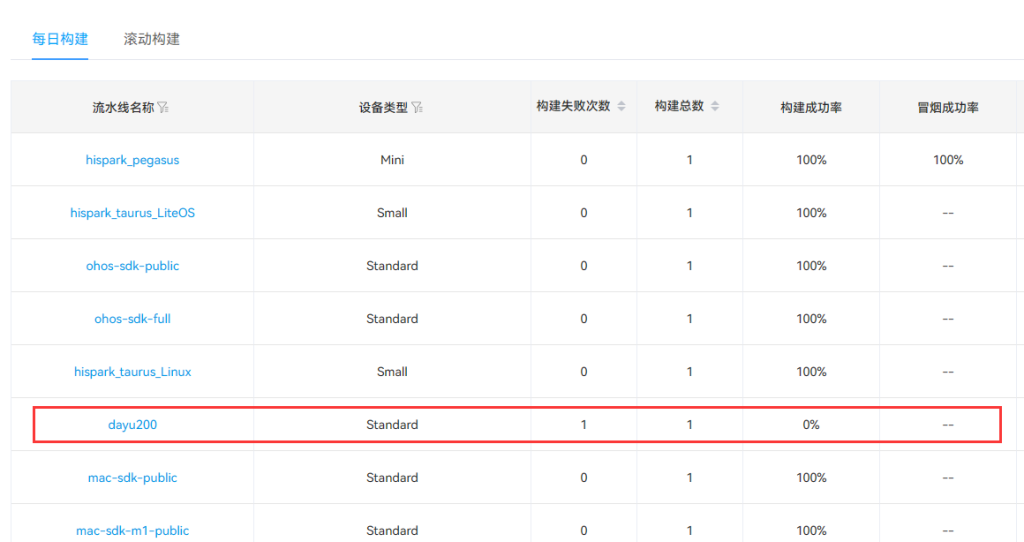The image size is (1024, 542).
Task: Open the mac-sdk-m1-public pipeline link
Action: 132,530
